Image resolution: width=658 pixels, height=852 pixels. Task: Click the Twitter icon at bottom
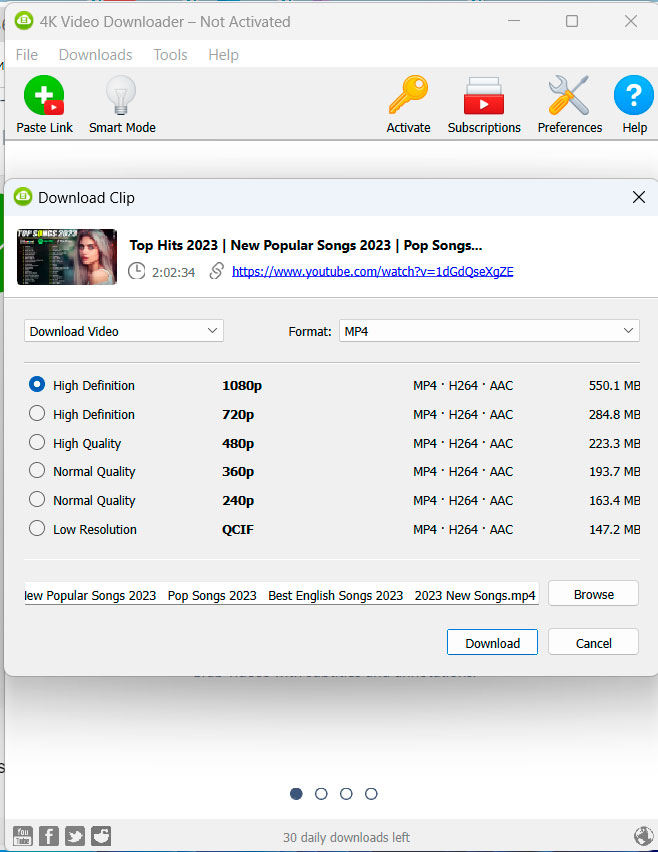pos(74,836)
